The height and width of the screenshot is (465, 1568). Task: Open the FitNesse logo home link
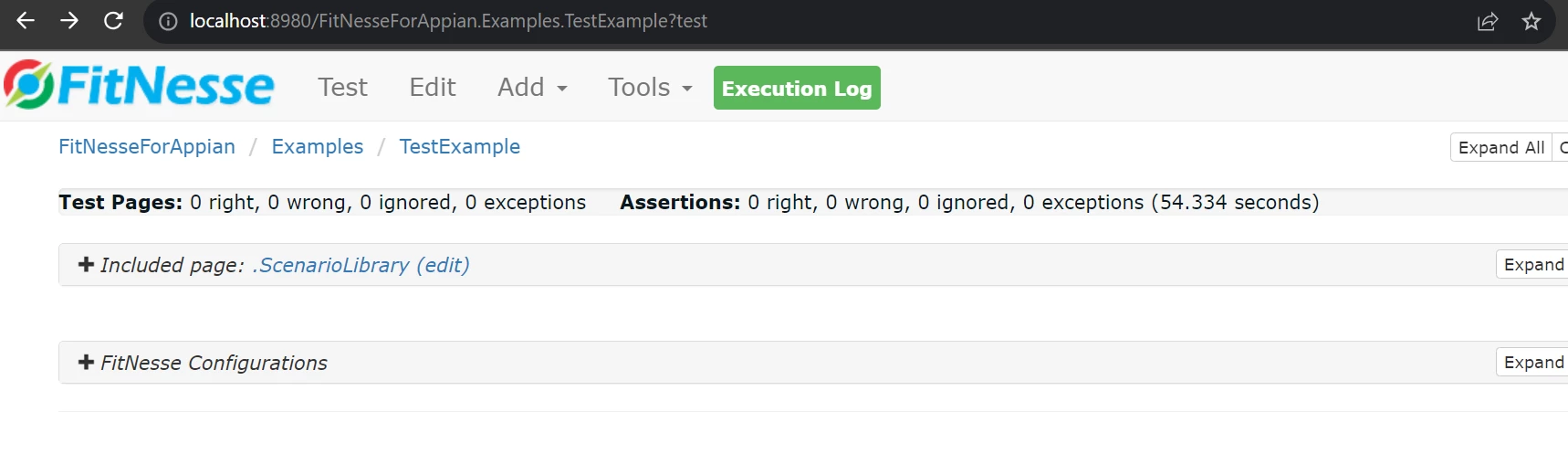point(139,85)
